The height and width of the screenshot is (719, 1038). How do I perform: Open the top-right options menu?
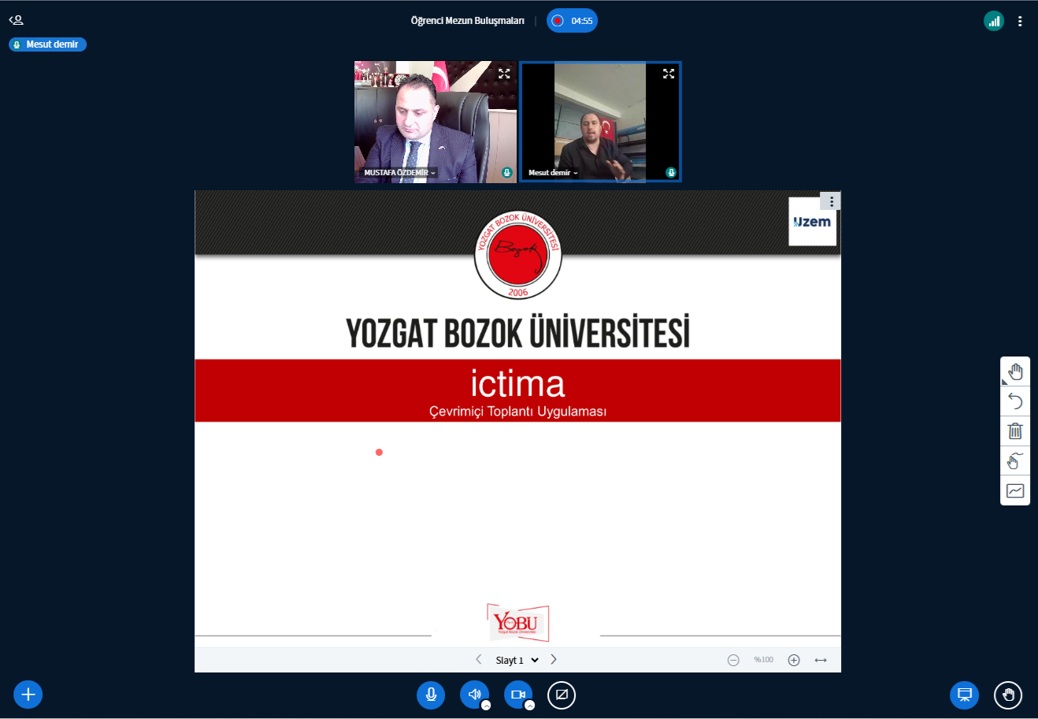point(1020,21)
